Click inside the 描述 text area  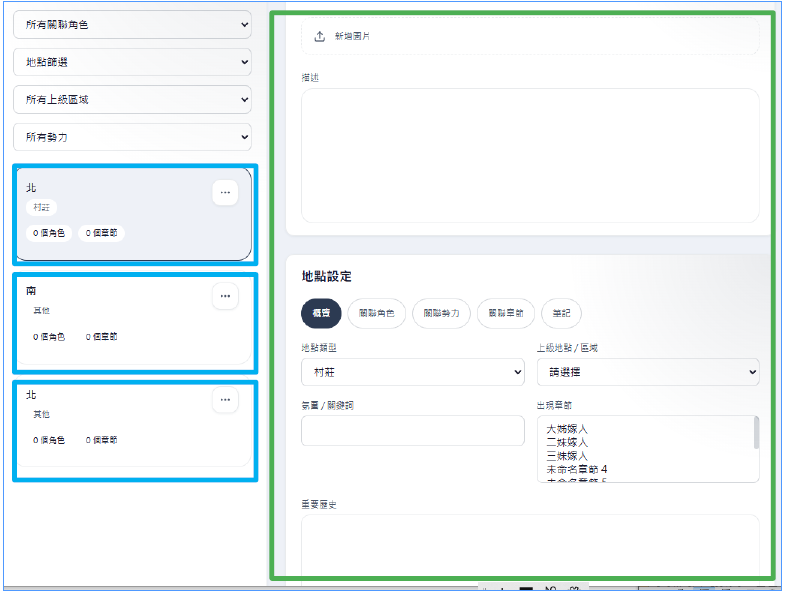[x=530, y=155]
